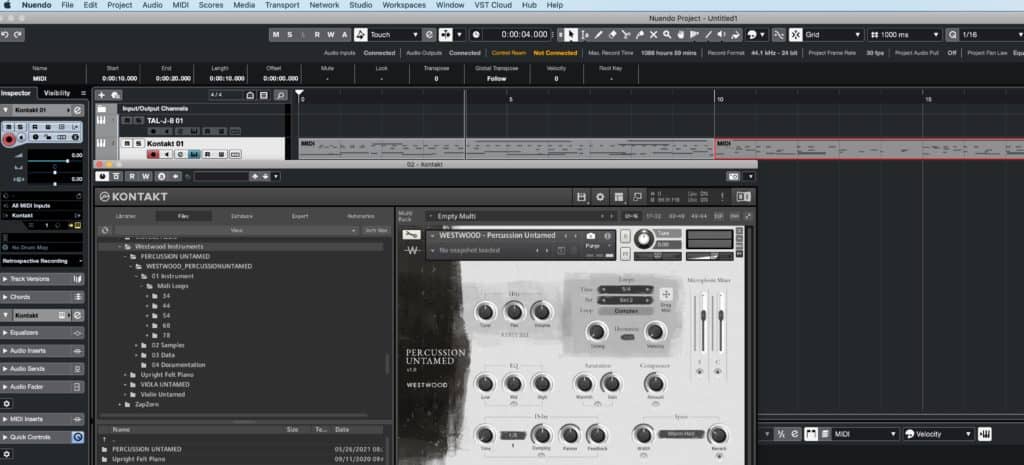This screenshot has width=1024, height=465.
Task: Toggle global Read R automation button
Action: (x=317, y=35)
